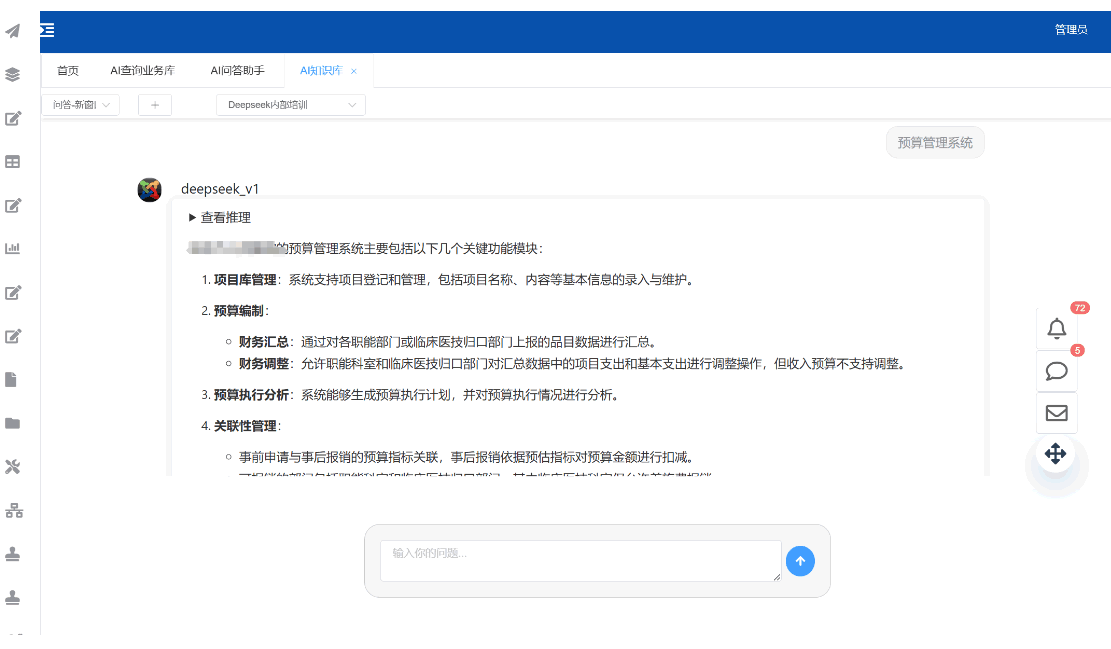Open the Deepseek内部培训 dropdown
Screen dimensions: 1111x649
tap(290, 104)
